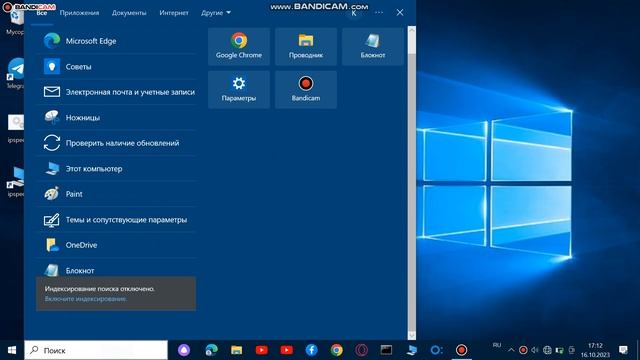The width and height of the screenshot is (640, 360).
Task: Open the first YouTube taskbar icon
Action: [262, 350]
